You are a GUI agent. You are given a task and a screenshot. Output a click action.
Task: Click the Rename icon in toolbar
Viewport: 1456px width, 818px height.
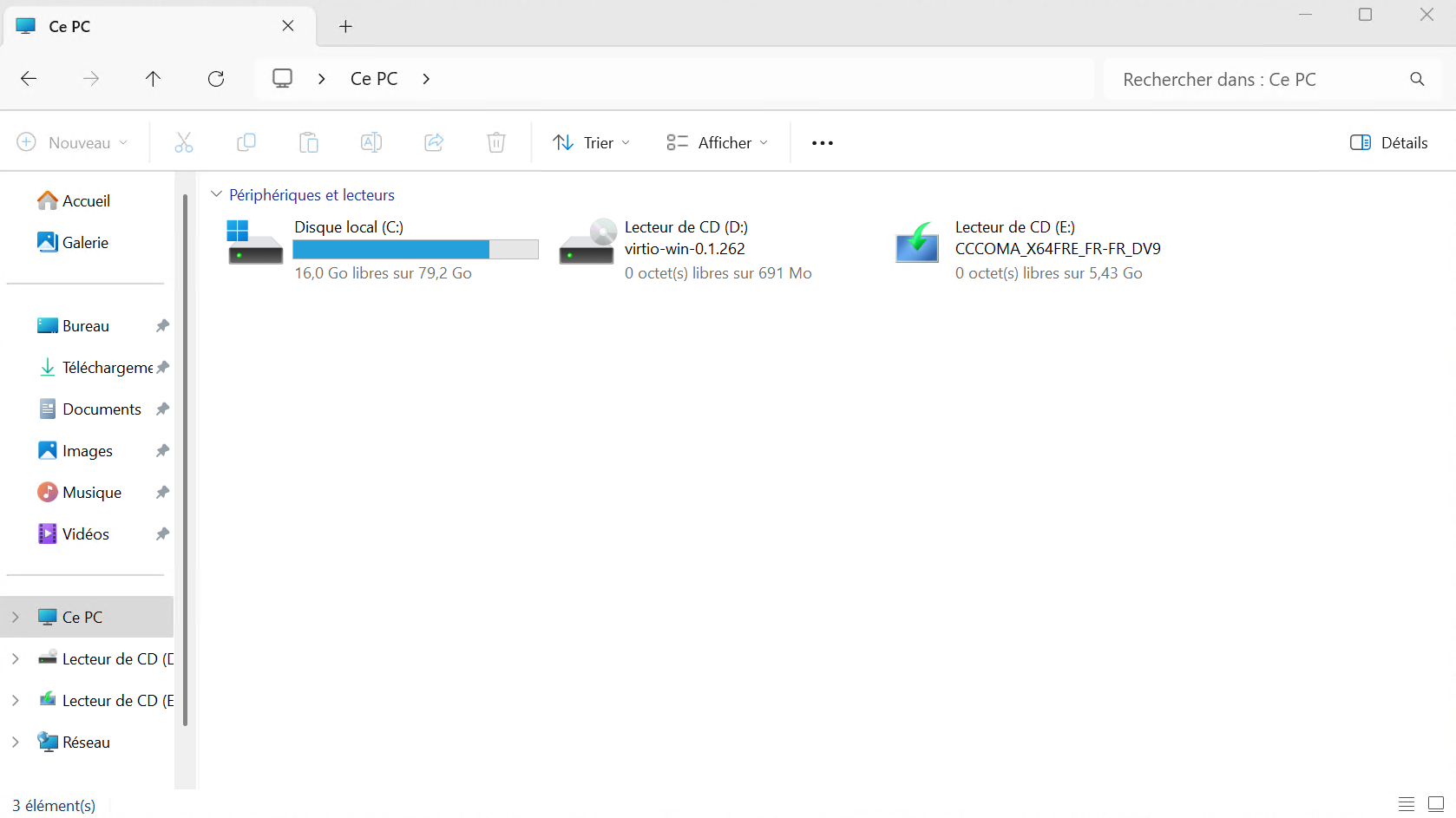pyautogui.click(x=371, y=142)
